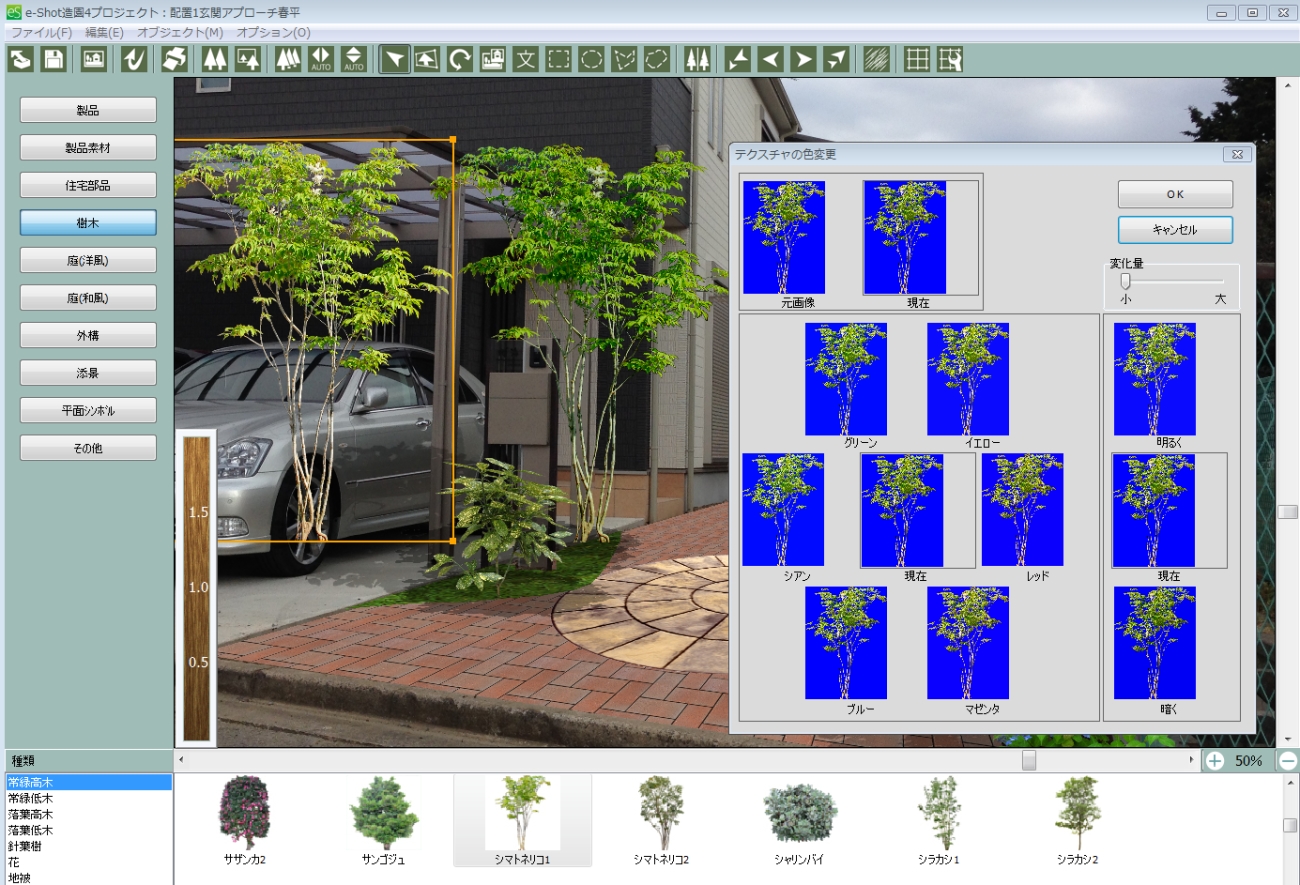The width and height of the screenshot is (1300, 885).
Task: Pick the シャリンバイ shrub thumbnail
Action: 799,820
